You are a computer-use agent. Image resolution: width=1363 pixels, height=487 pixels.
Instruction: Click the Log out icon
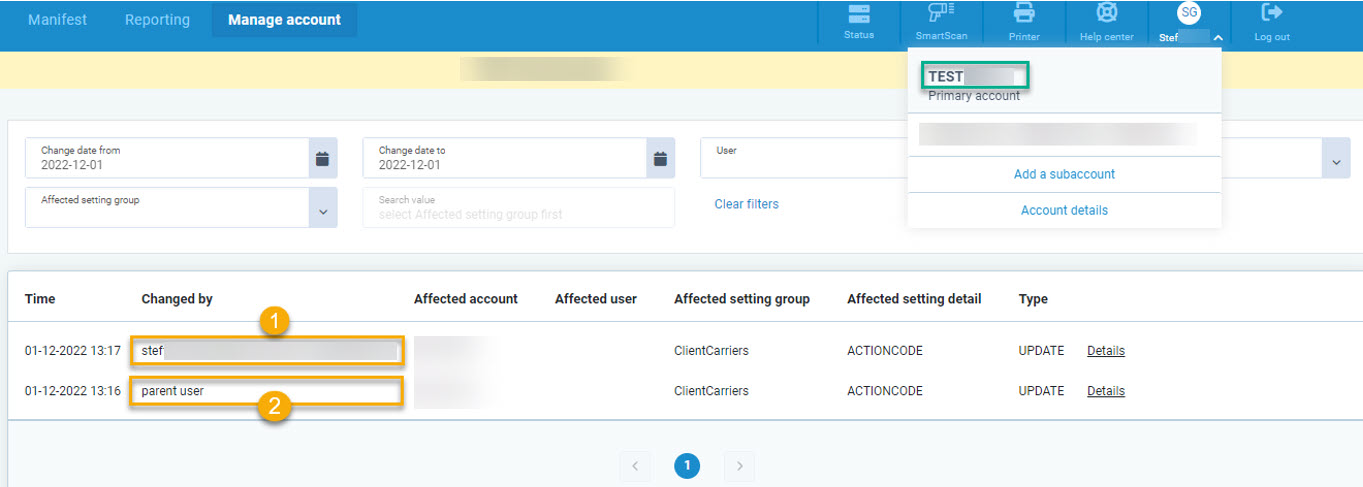(x=1272, y=15)
